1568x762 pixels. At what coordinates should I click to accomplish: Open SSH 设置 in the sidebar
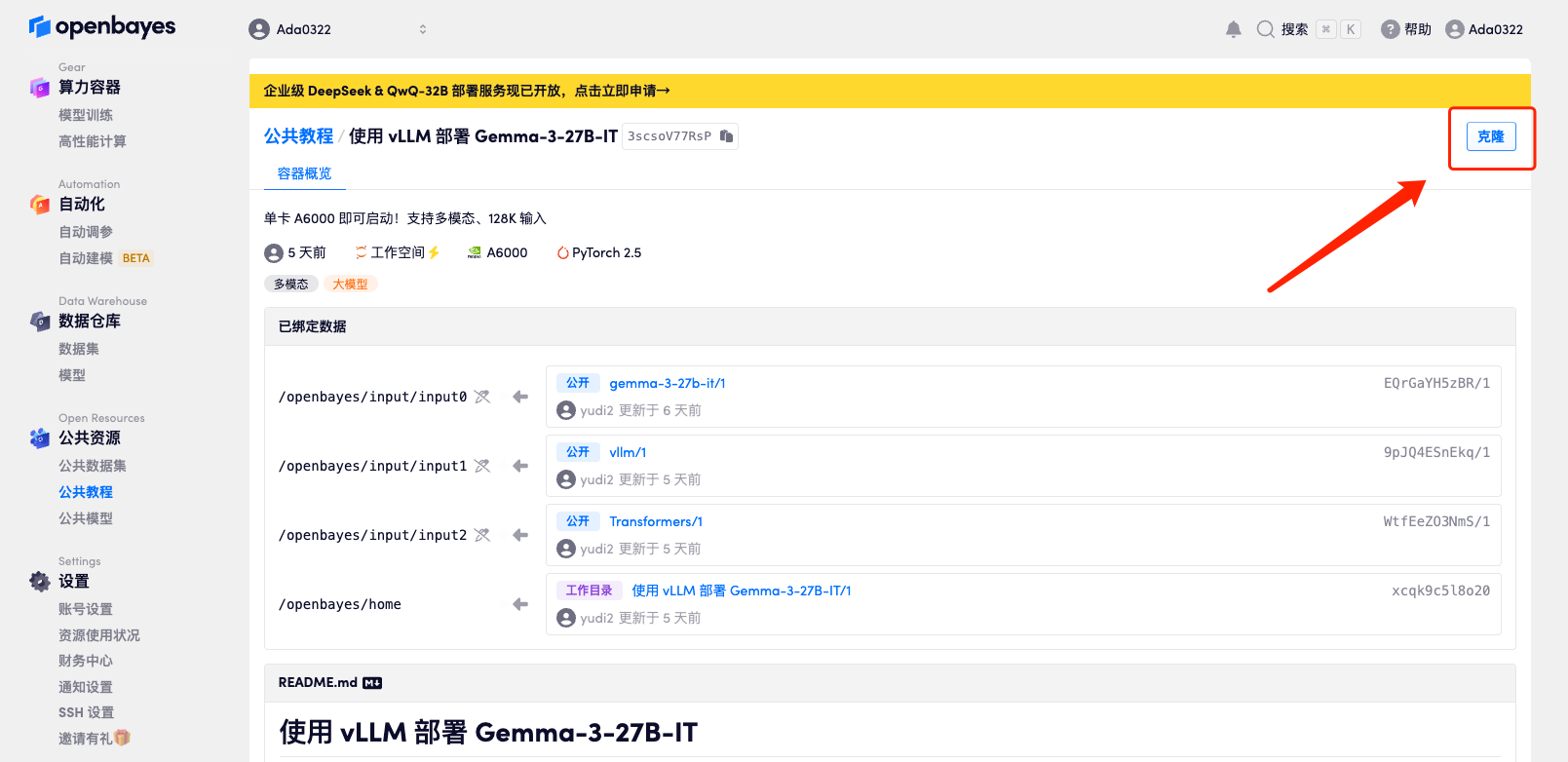pyautogui.click(x=87, y=712)
